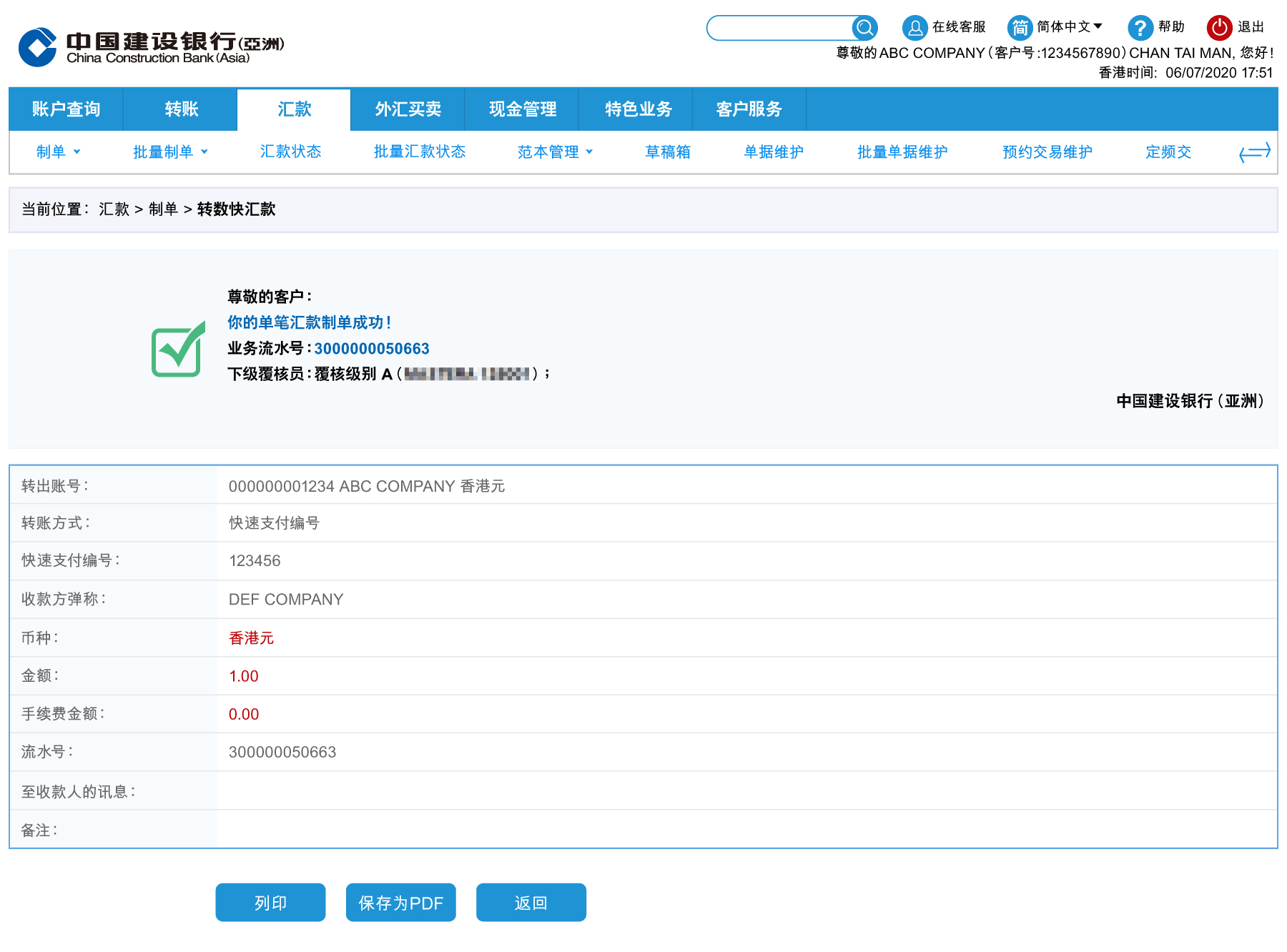This screenshot has height=952, width=1287.
Task: Click the 下级覆核员 reviewer line
Action: click(x=389, y=374)
